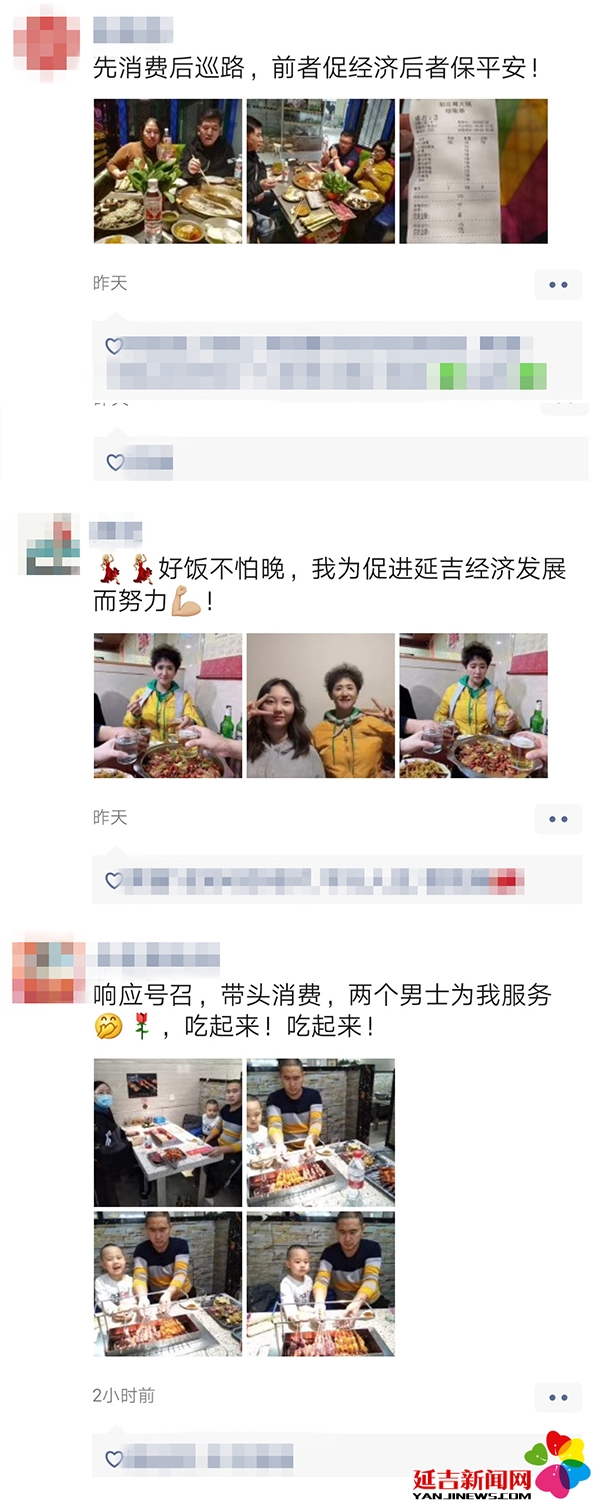Open first dinner table photo in first post
The height and width of the screenshot is (1507, 600).
(x=168, y=171)
